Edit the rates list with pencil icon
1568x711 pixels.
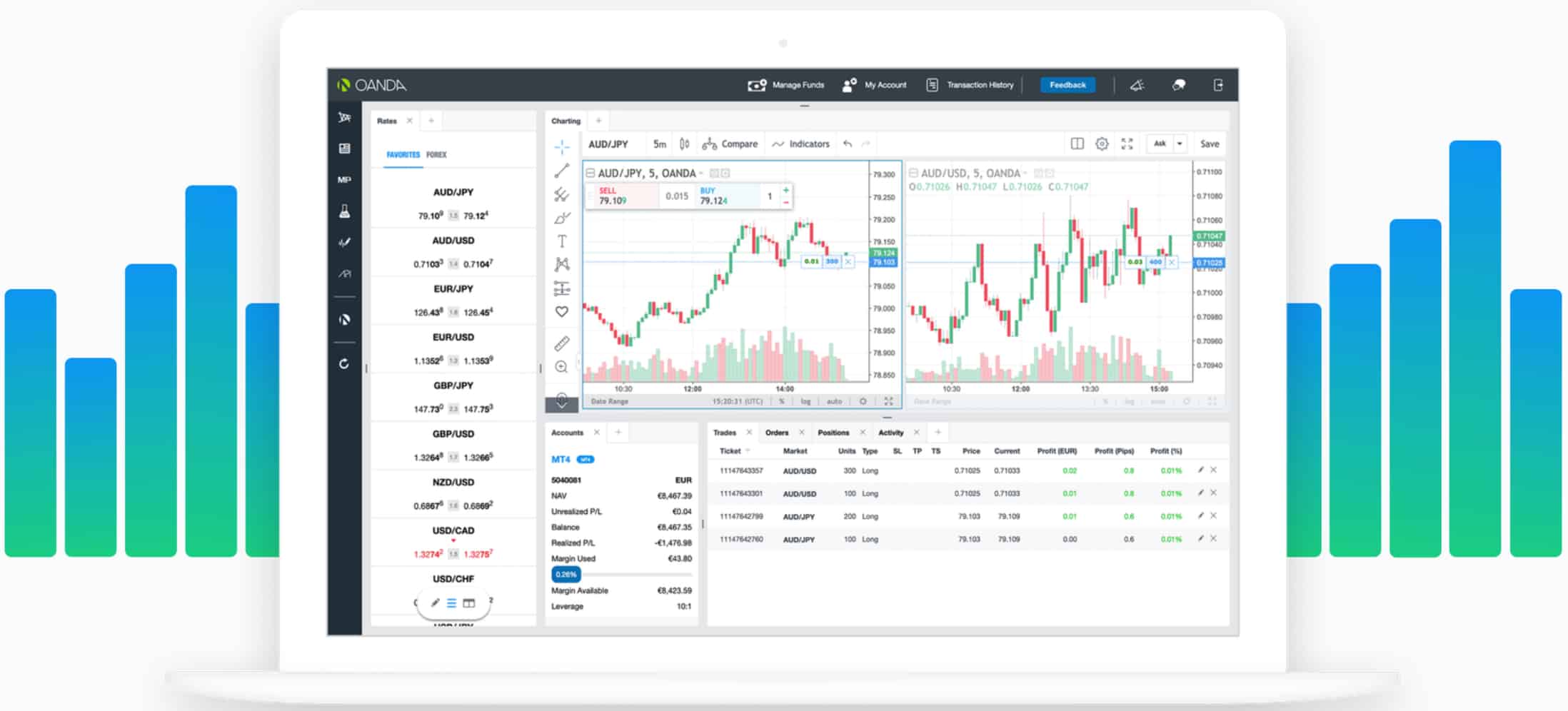point(435,603)
